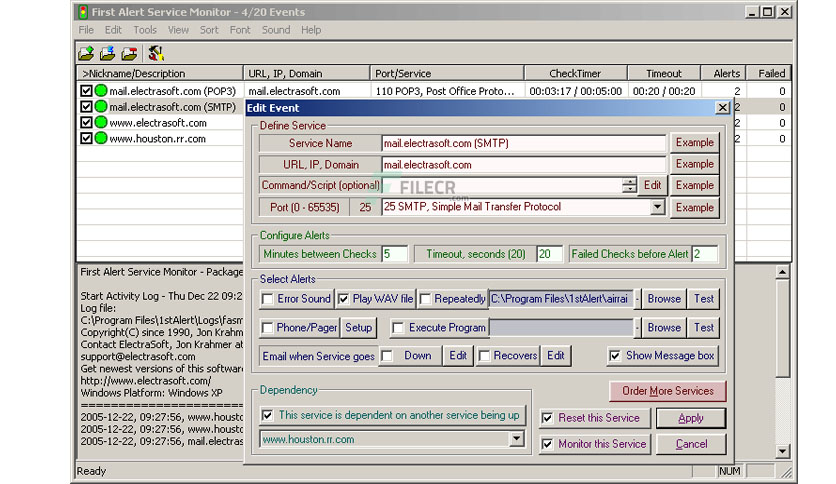Enable the Repeatedly checkbox
This screenshot has height=484, width=836.
pyautogui.click(x=425, y=299)
